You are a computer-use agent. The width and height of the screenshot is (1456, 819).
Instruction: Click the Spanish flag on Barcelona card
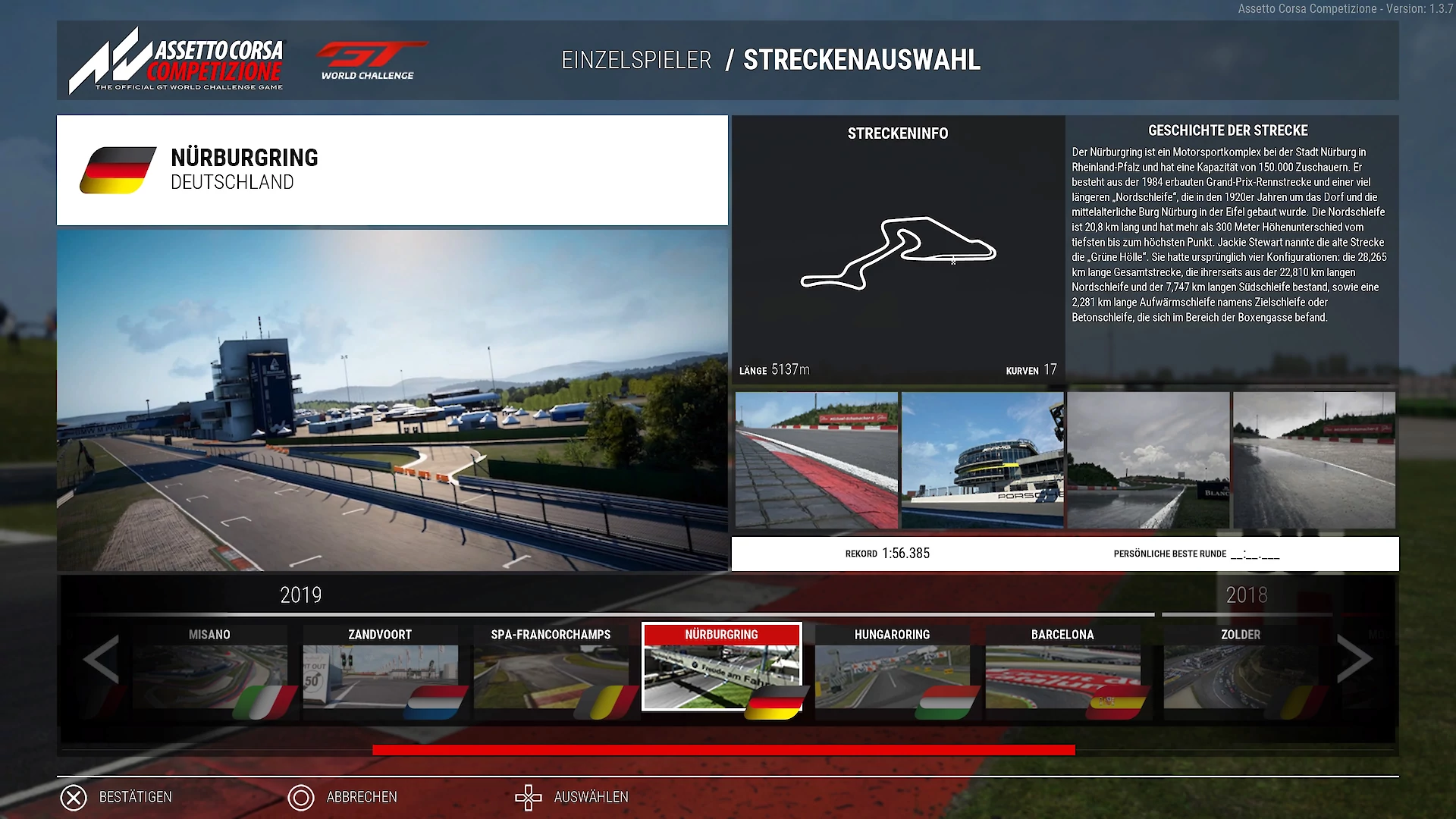coord(1119,702)
